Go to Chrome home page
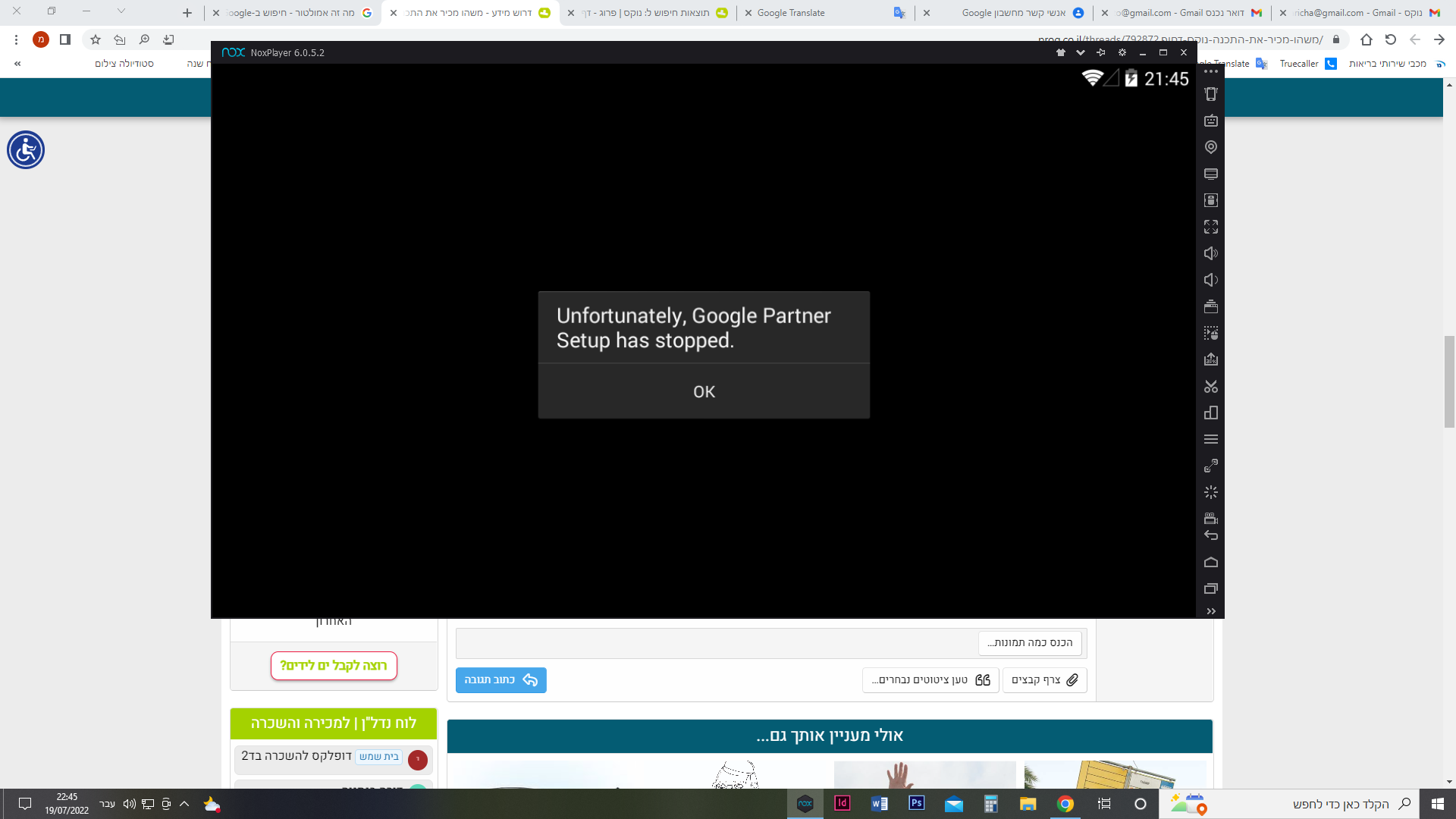This screenshot has height=819, width=1456. (1367, 39)
